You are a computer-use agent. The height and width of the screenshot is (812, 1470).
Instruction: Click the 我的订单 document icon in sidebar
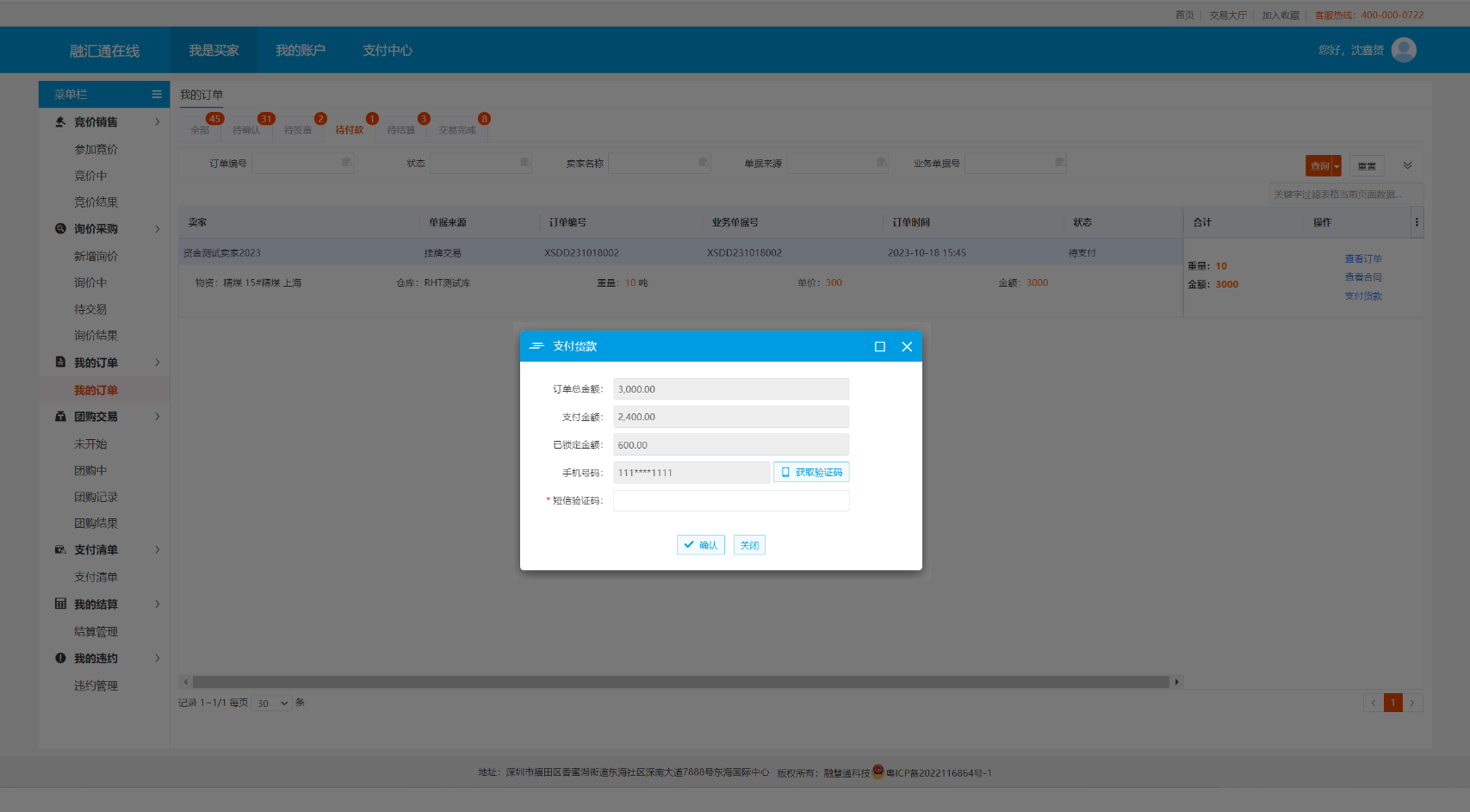coord(60,362)
